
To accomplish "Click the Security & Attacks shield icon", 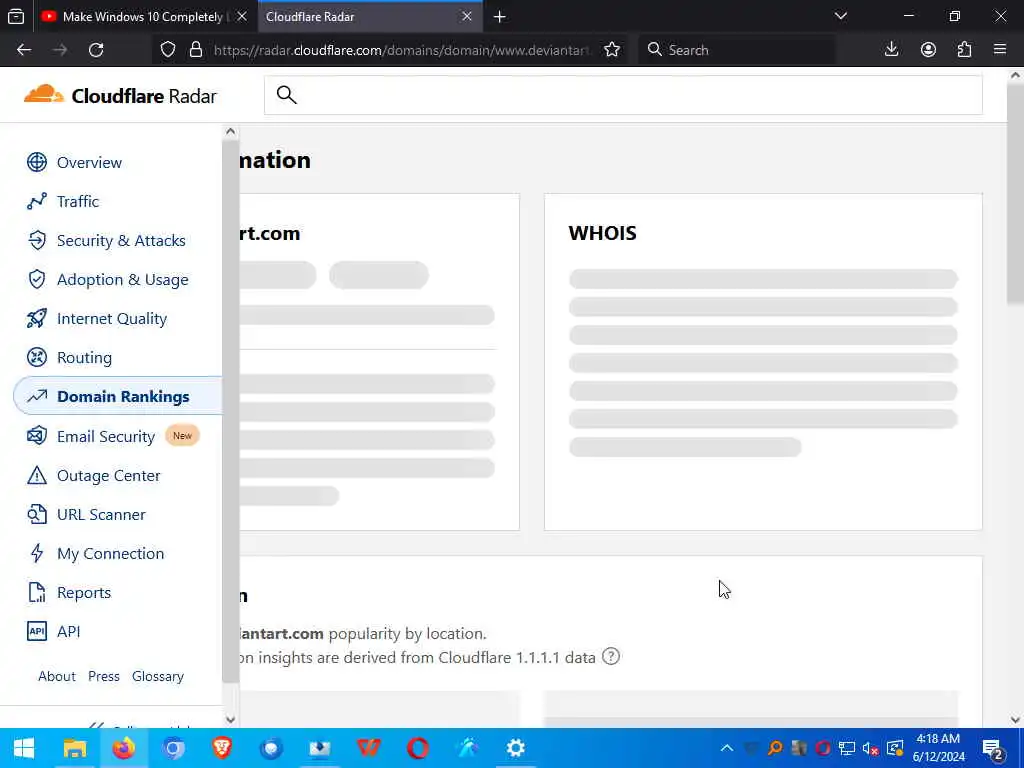I will tap(37, 240).
